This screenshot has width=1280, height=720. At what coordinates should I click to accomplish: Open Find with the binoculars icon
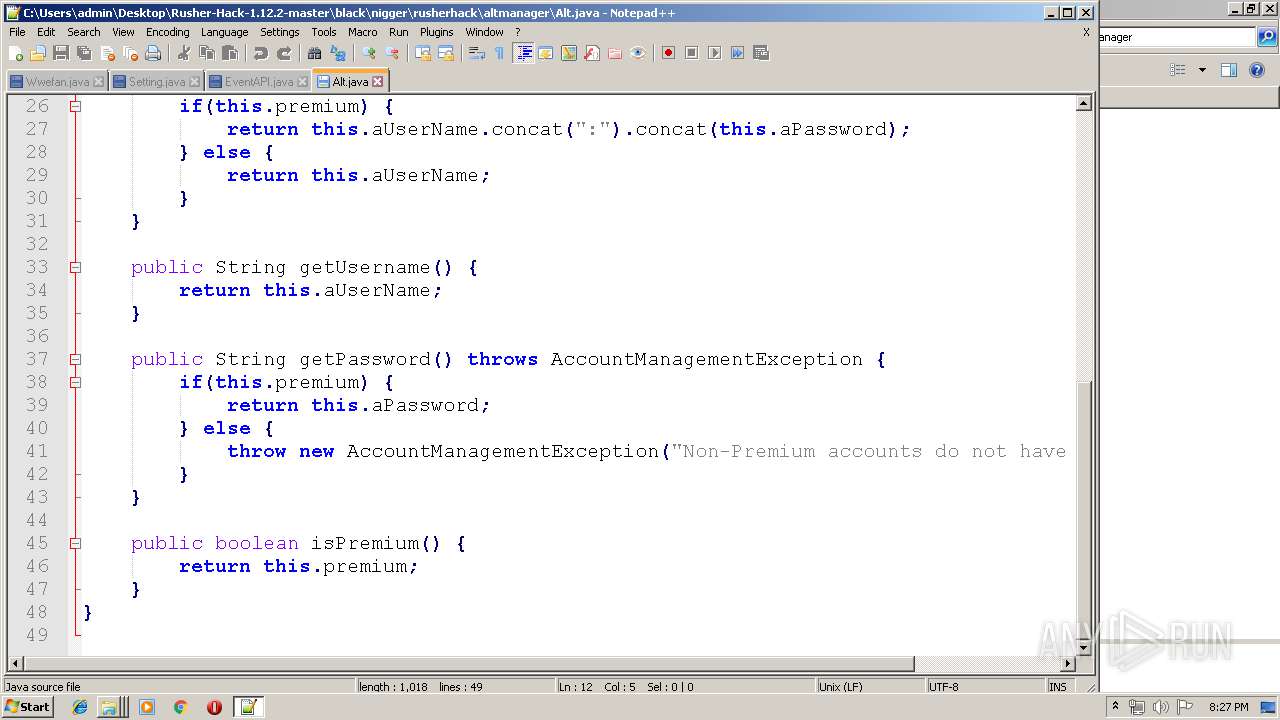(315, 53)
